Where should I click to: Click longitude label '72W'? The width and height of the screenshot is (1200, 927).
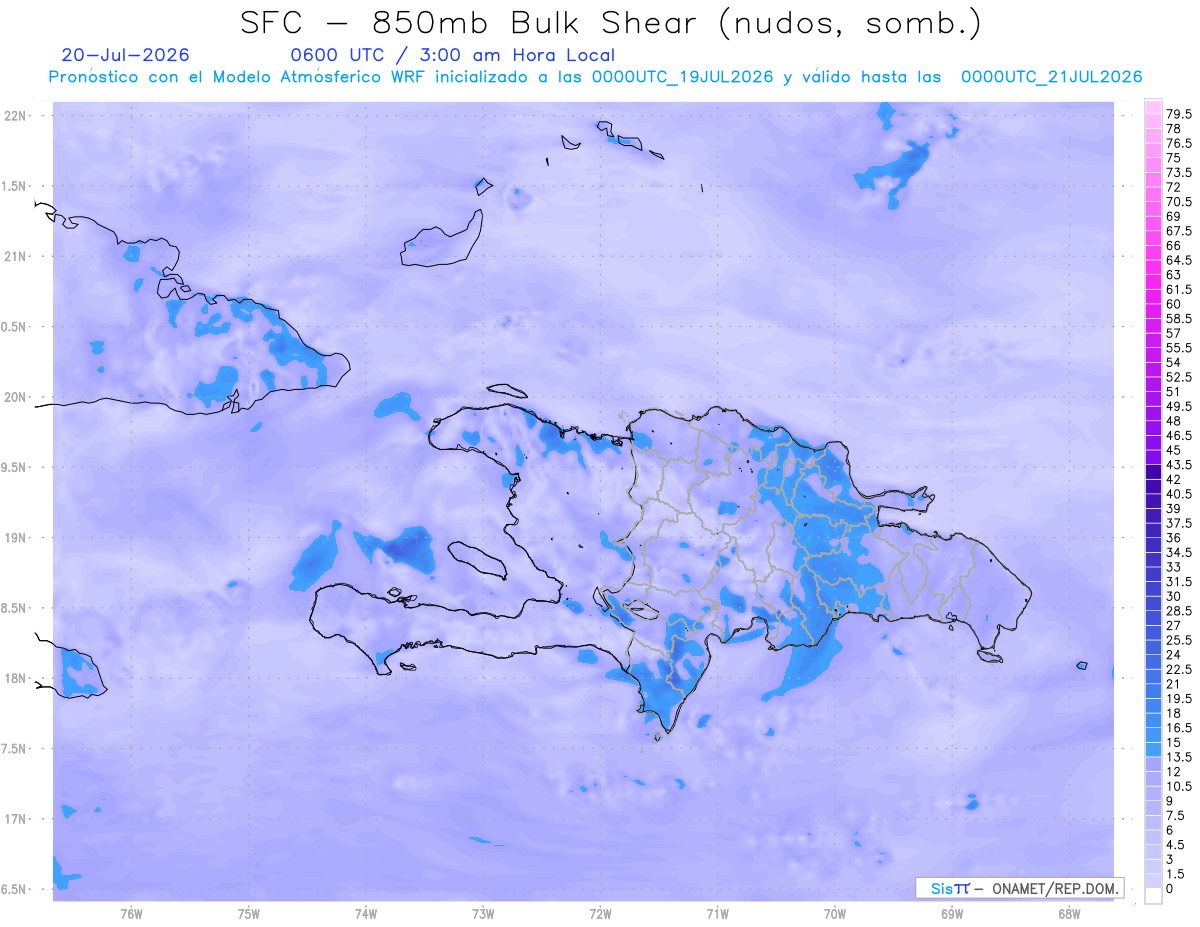600,914
